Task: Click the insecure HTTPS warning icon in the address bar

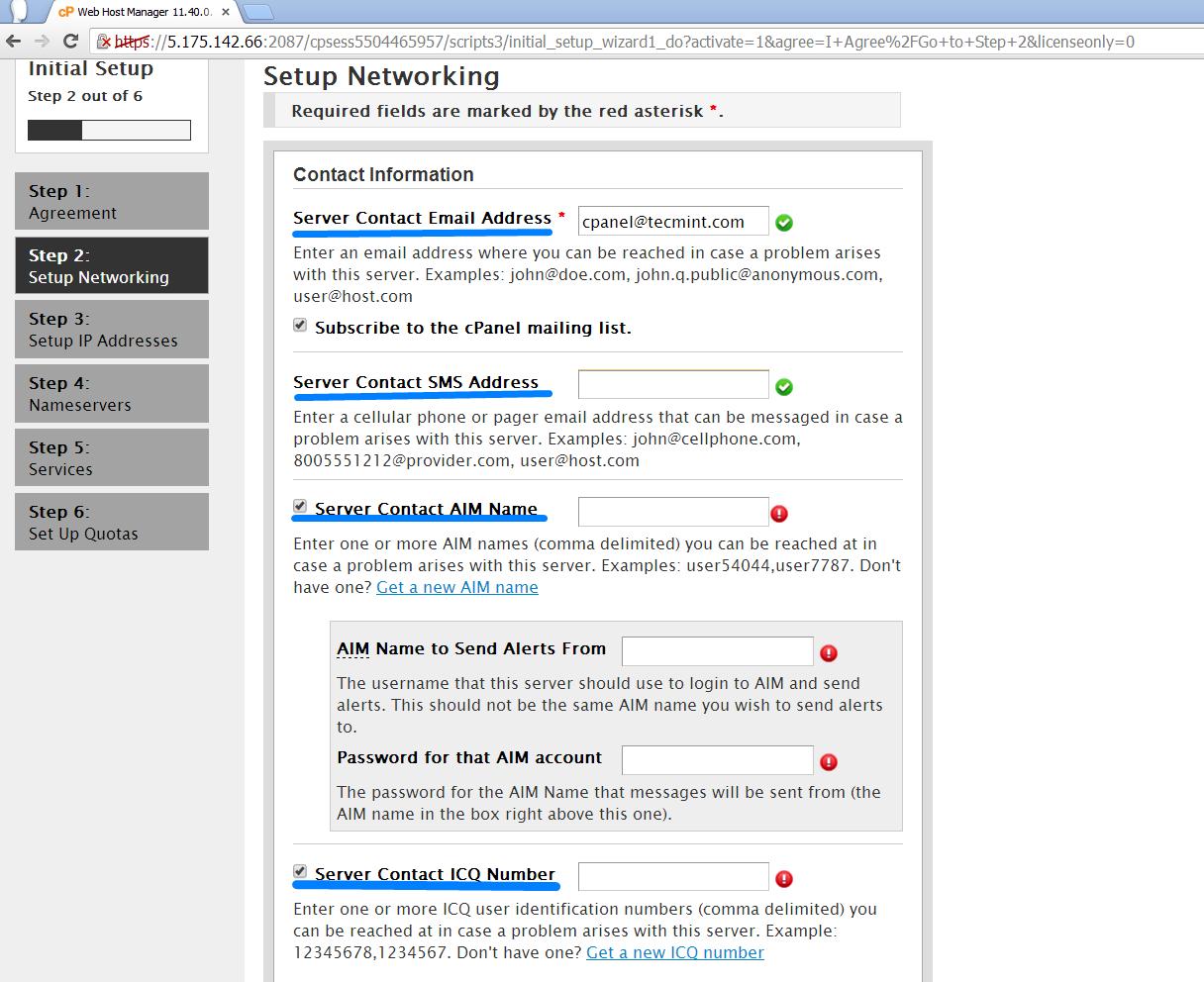Action: 105,42
